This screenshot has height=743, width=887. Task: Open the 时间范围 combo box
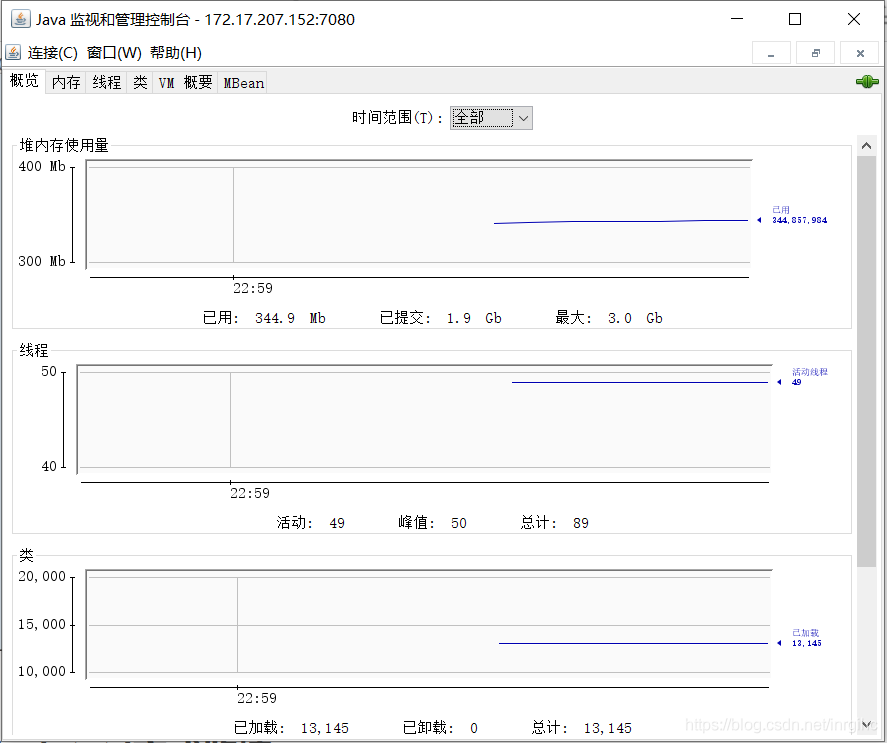(x=490, y=117)
